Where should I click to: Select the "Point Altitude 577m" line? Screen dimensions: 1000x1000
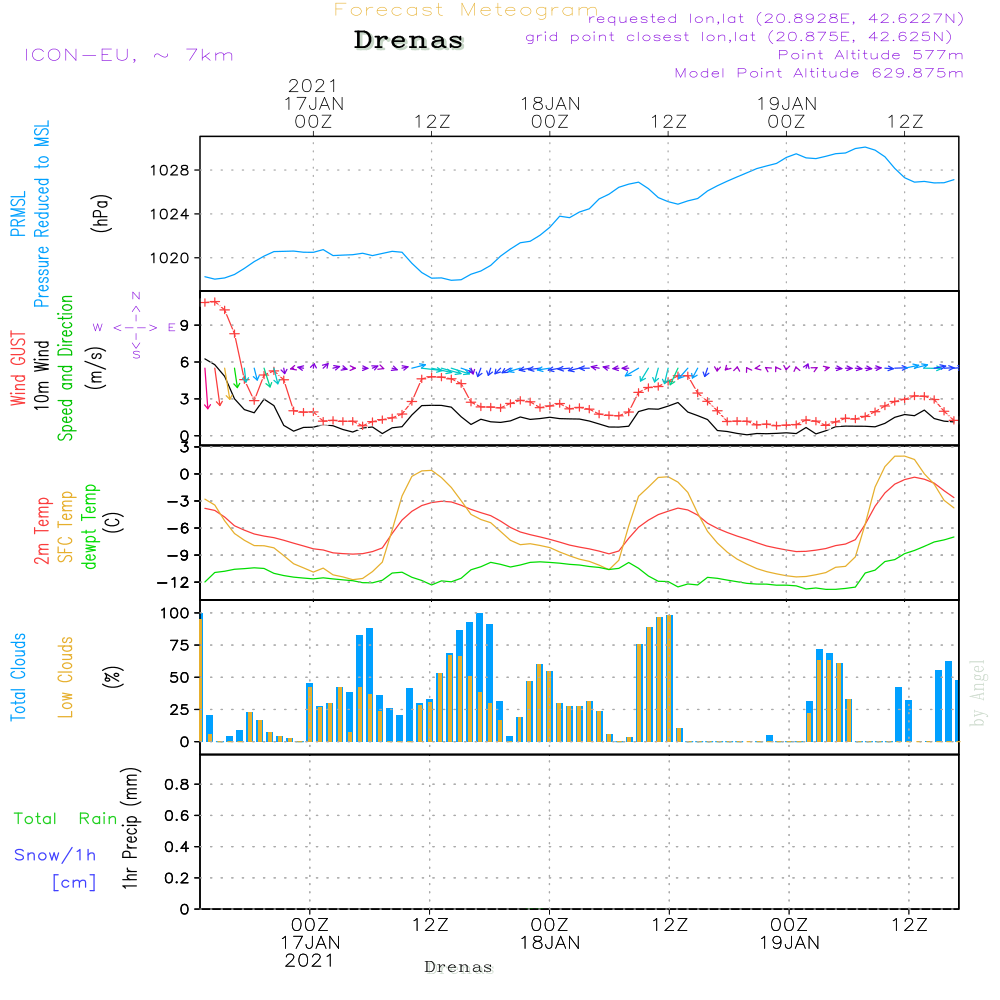point(870,55)
